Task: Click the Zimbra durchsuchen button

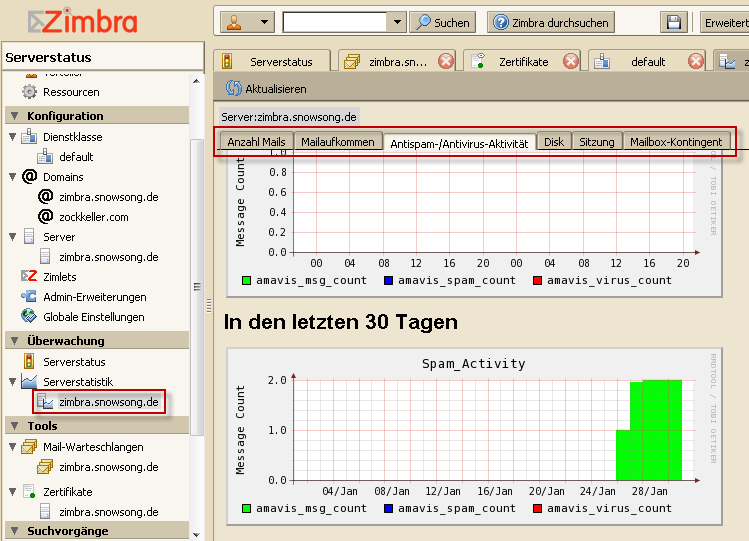Action: pos(550,22)
